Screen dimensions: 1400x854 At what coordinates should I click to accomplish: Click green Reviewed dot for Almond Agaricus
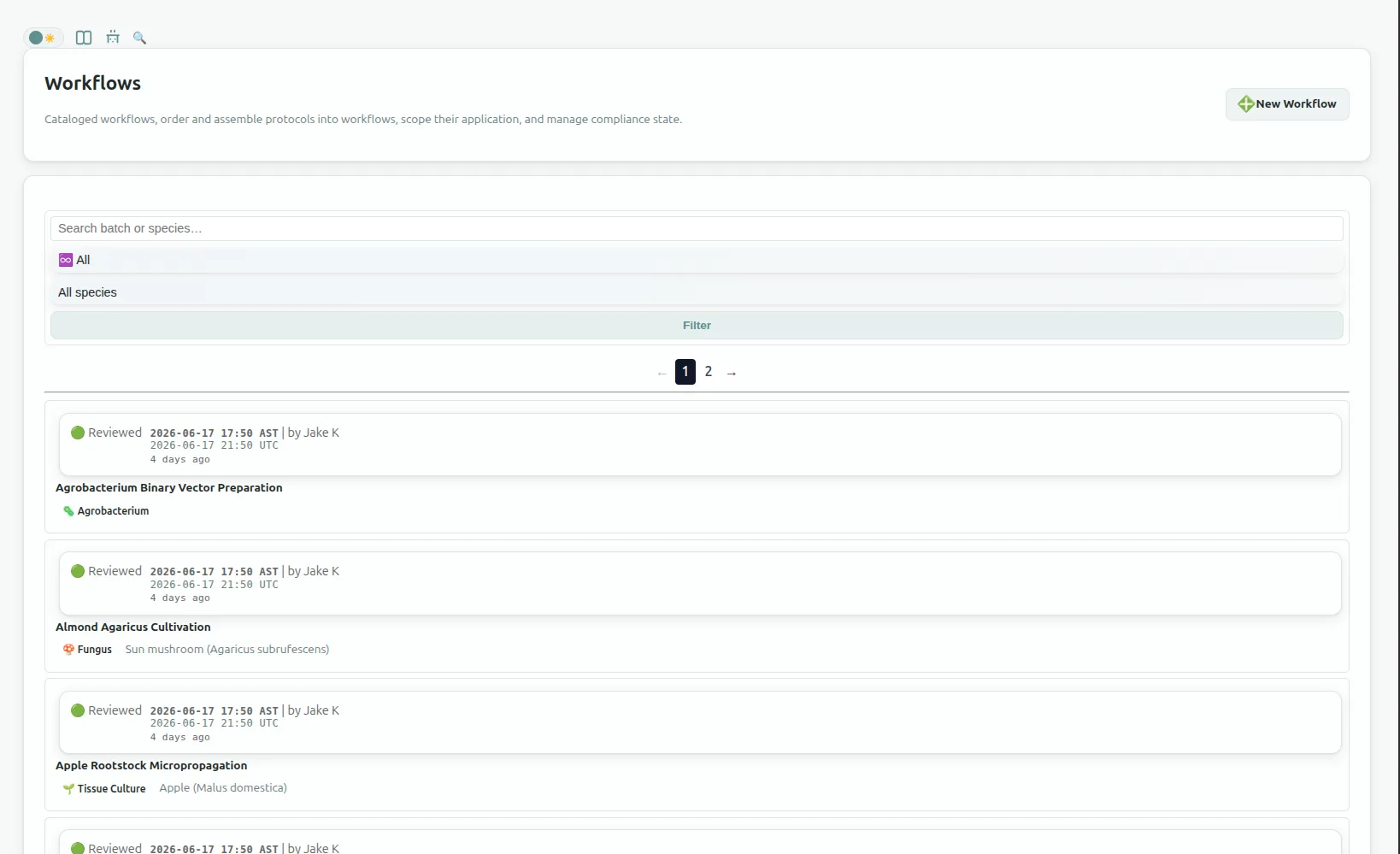click(78, 571)
